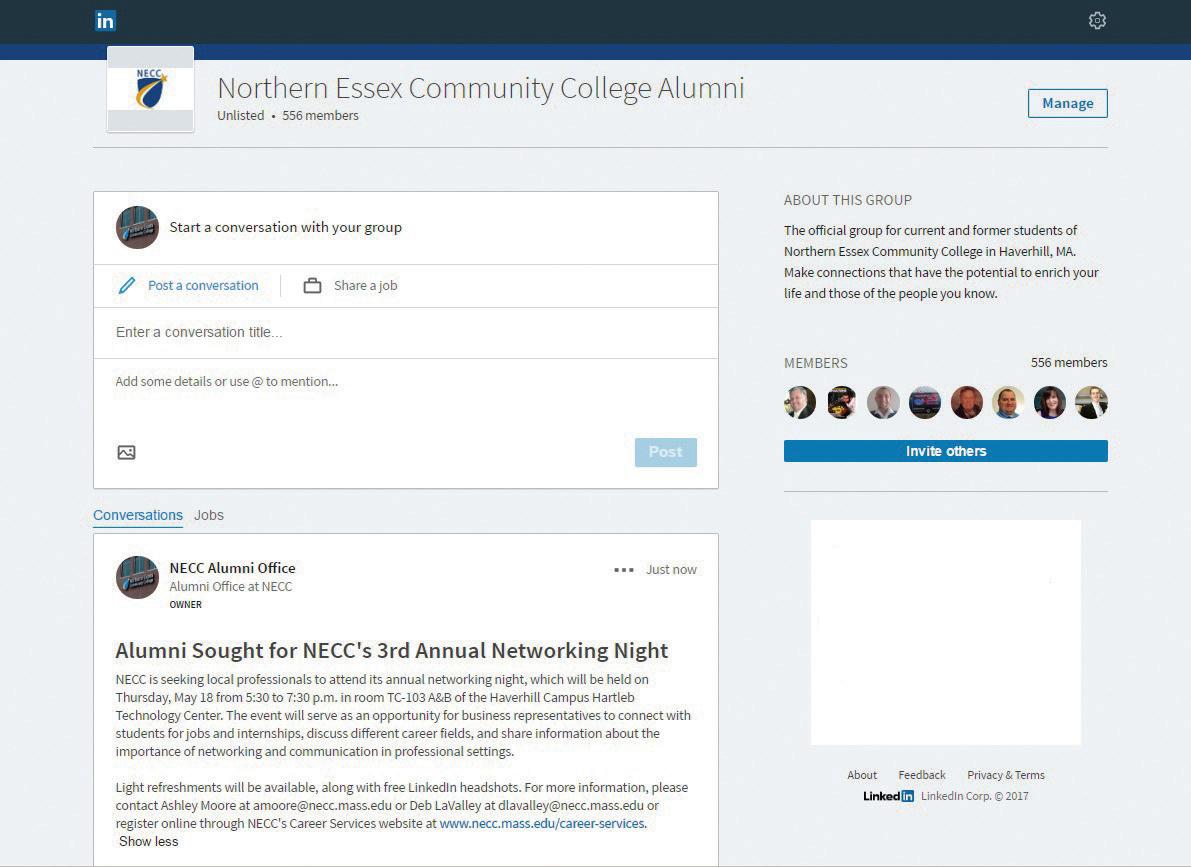This screenshot has width=1191, height=867.
Task: Select the Conversations tab
Action: click(x=138, y=516)
